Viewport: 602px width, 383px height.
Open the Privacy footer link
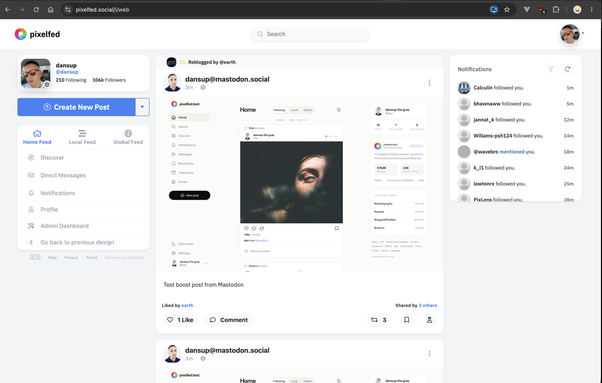[71, 258]
